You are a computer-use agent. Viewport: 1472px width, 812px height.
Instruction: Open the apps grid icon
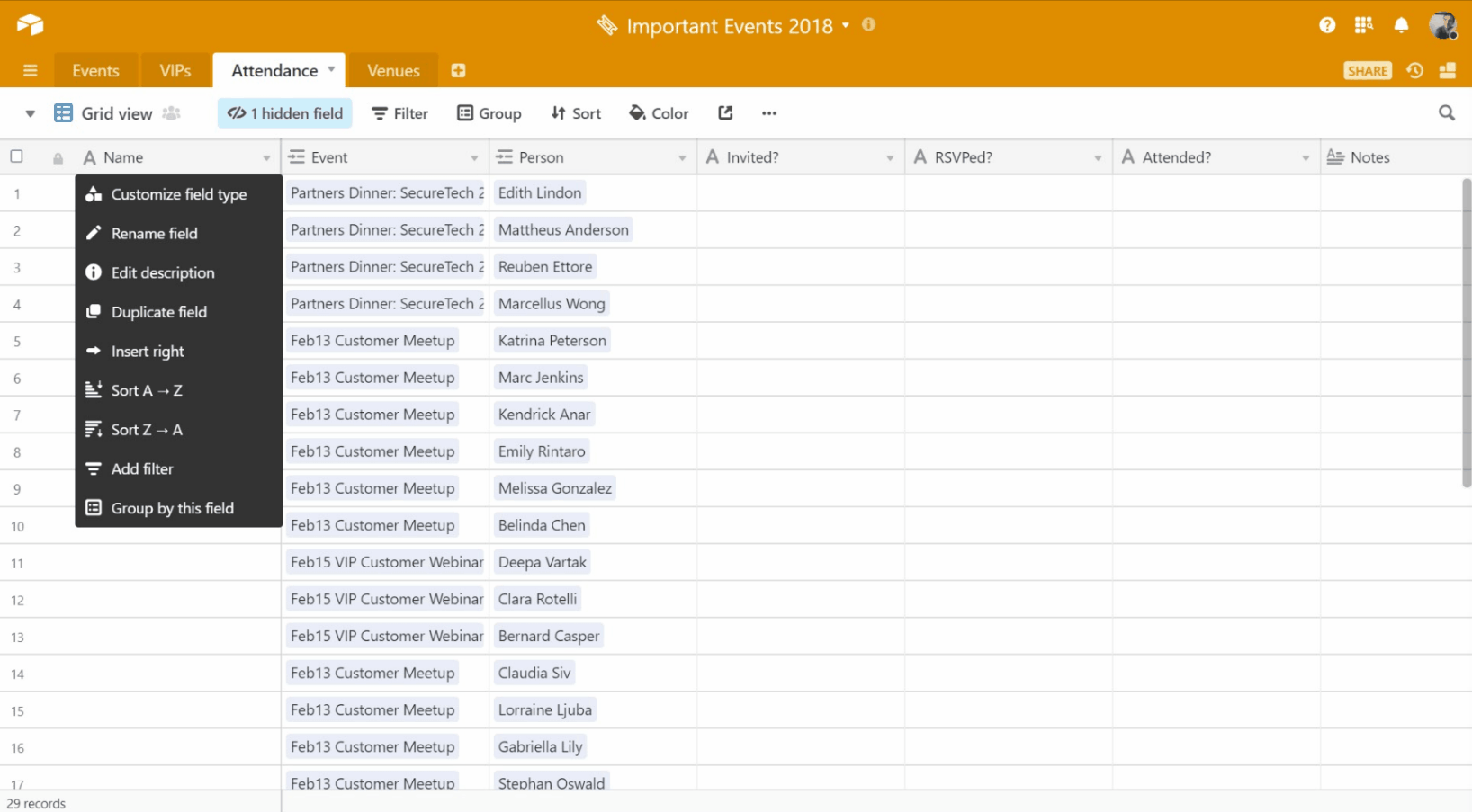coord(1364,25)
